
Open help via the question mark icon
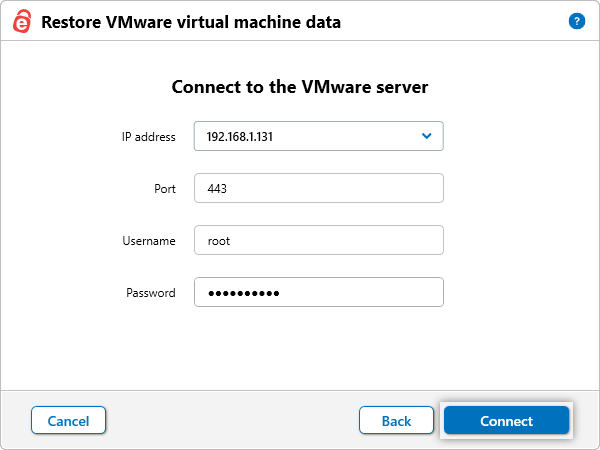pyautogui.click(x=576, y=21)
